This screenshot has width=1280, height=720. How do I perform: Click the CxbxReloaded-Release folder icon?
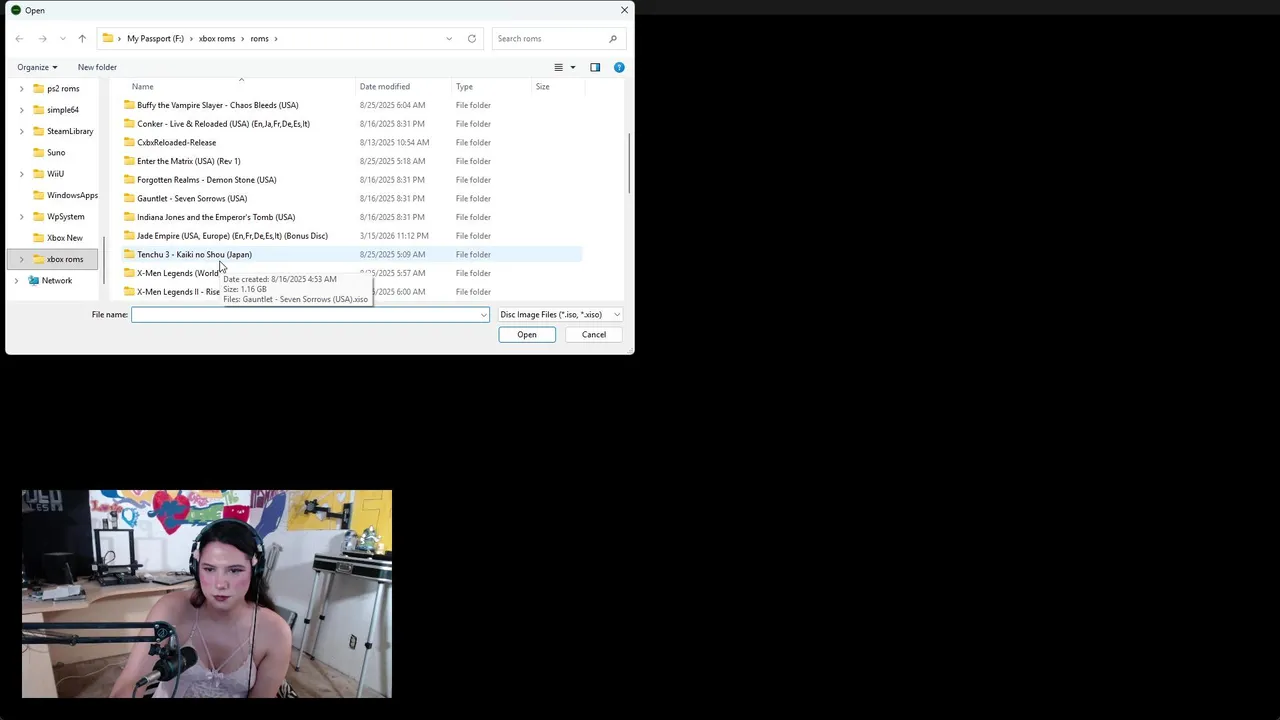point(129,142)
